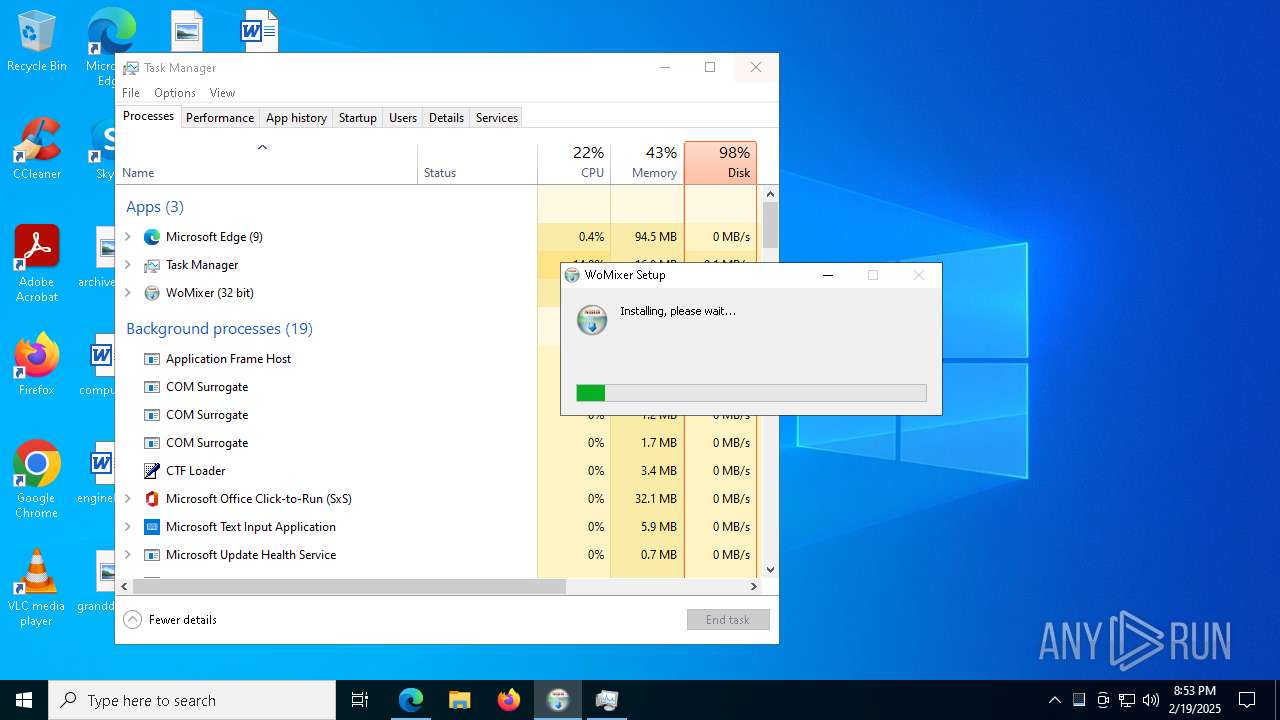1280x720 pixels.
Task: Open notification center icon
Action: tap(1247, 700)
